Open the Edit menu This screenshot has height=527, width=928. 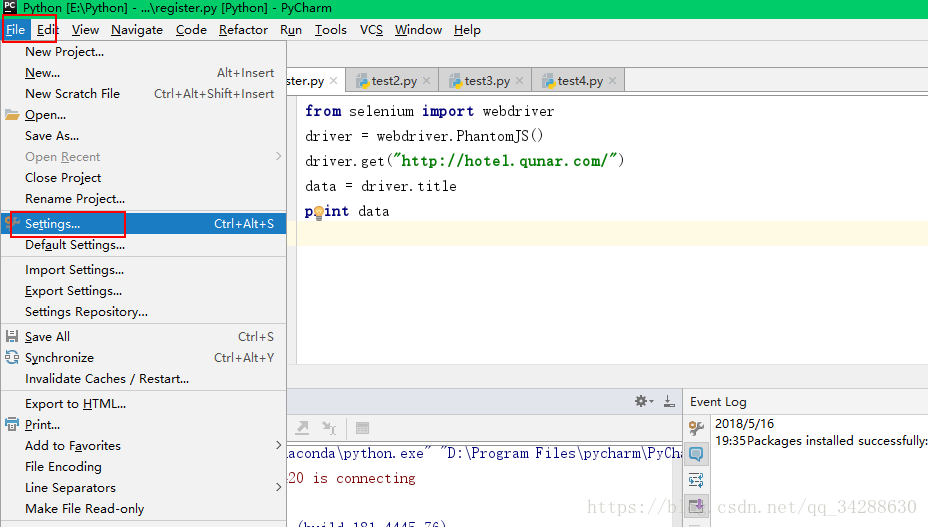tap(47, 30)
